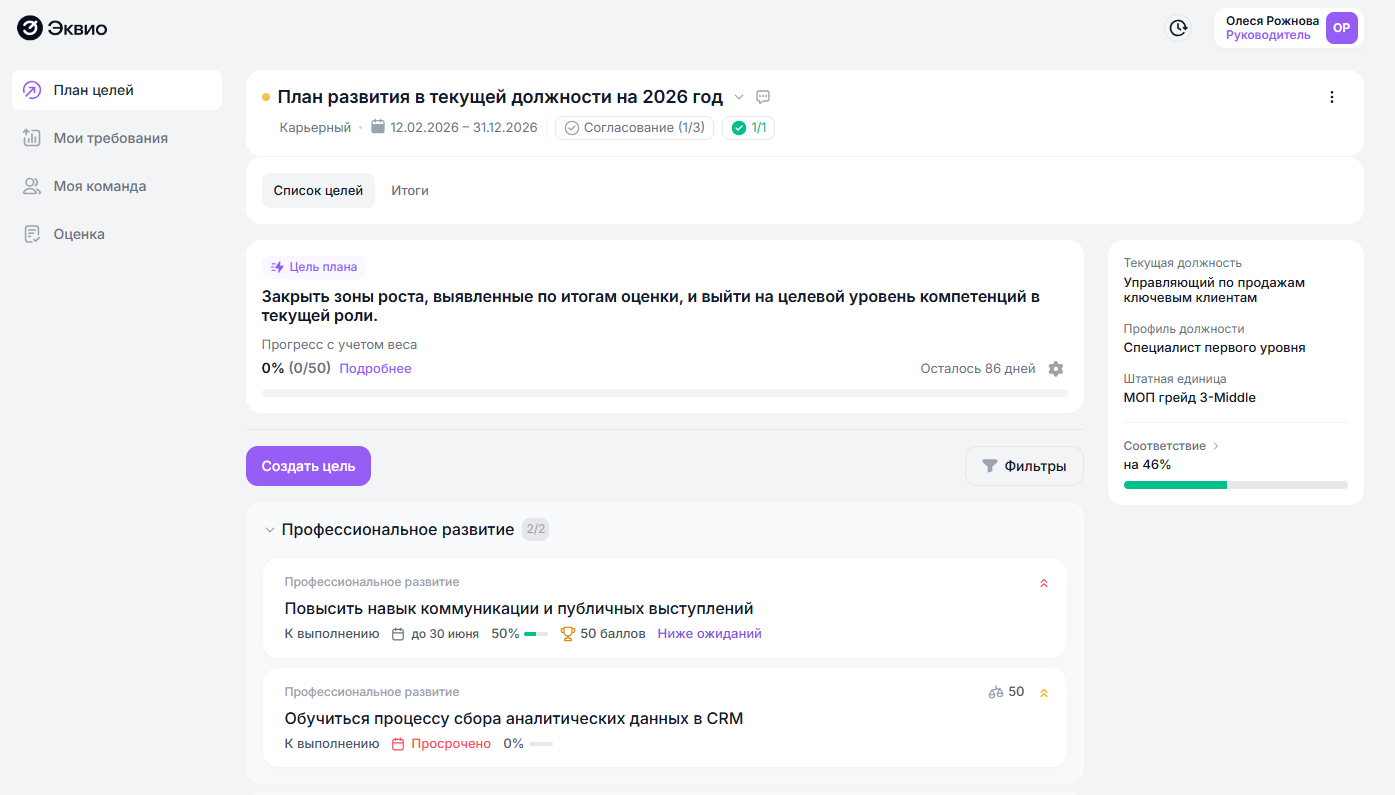Click the Эквио logo icon
Screen dimensions: 1395x795
tap(30, 28)
